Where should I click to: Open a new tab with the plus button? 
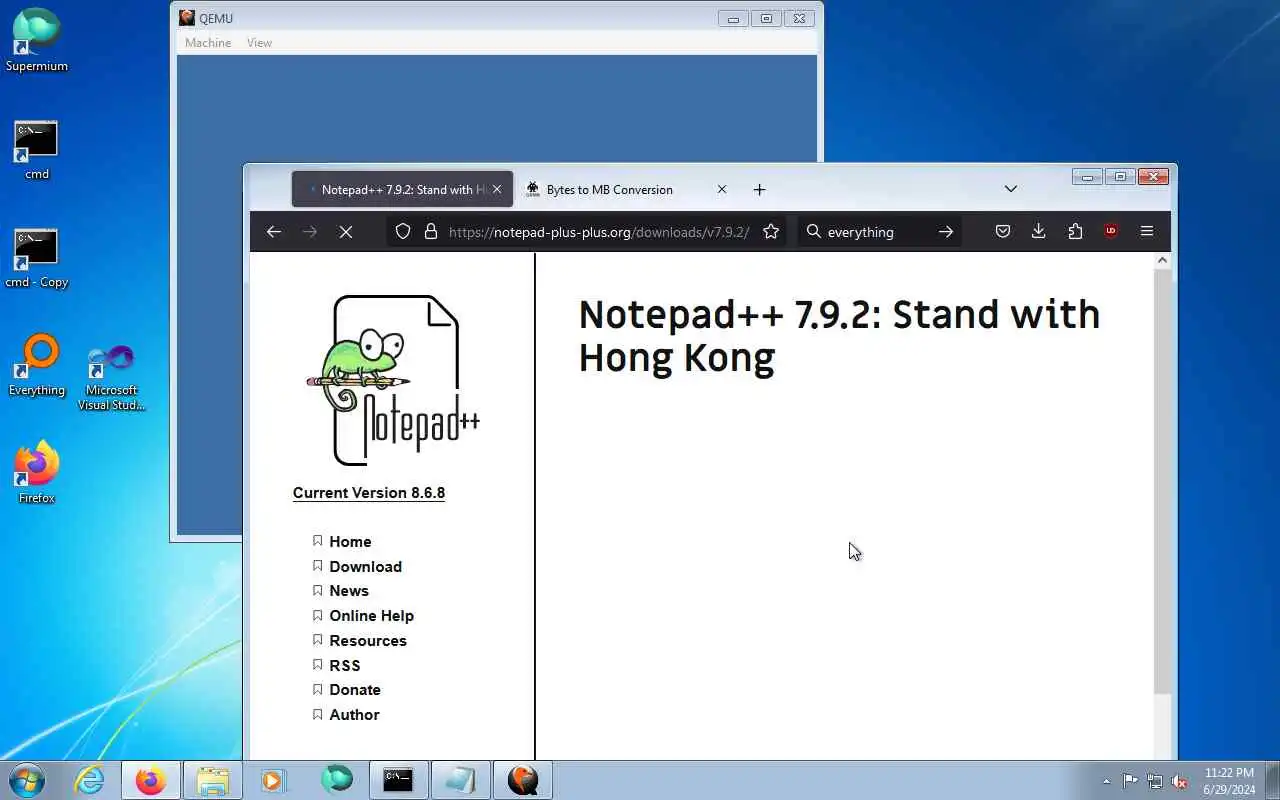[x=759, y=189]
